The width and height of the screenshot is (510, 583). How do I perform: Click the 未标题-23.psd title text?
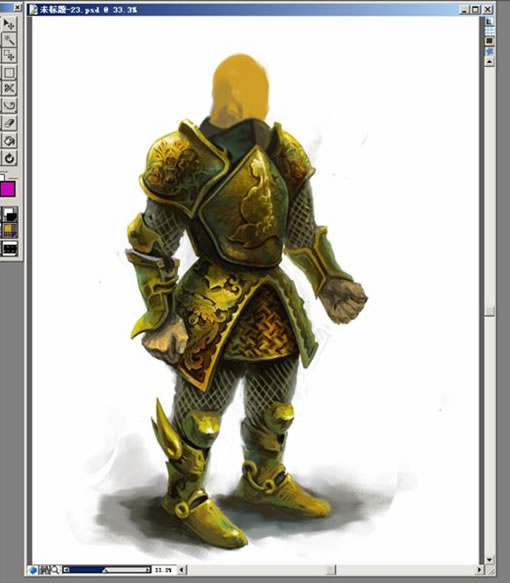[x=88, y=10]
